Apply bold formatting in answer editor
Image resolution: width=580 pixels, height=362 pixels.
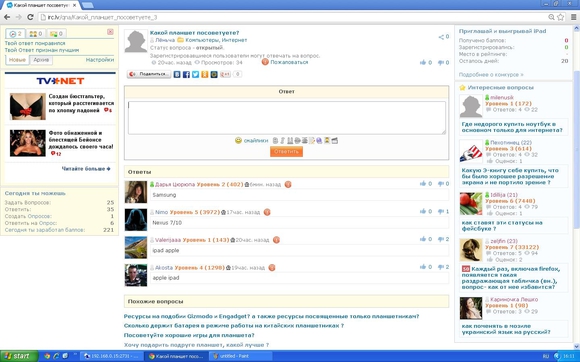coord(275,141)
